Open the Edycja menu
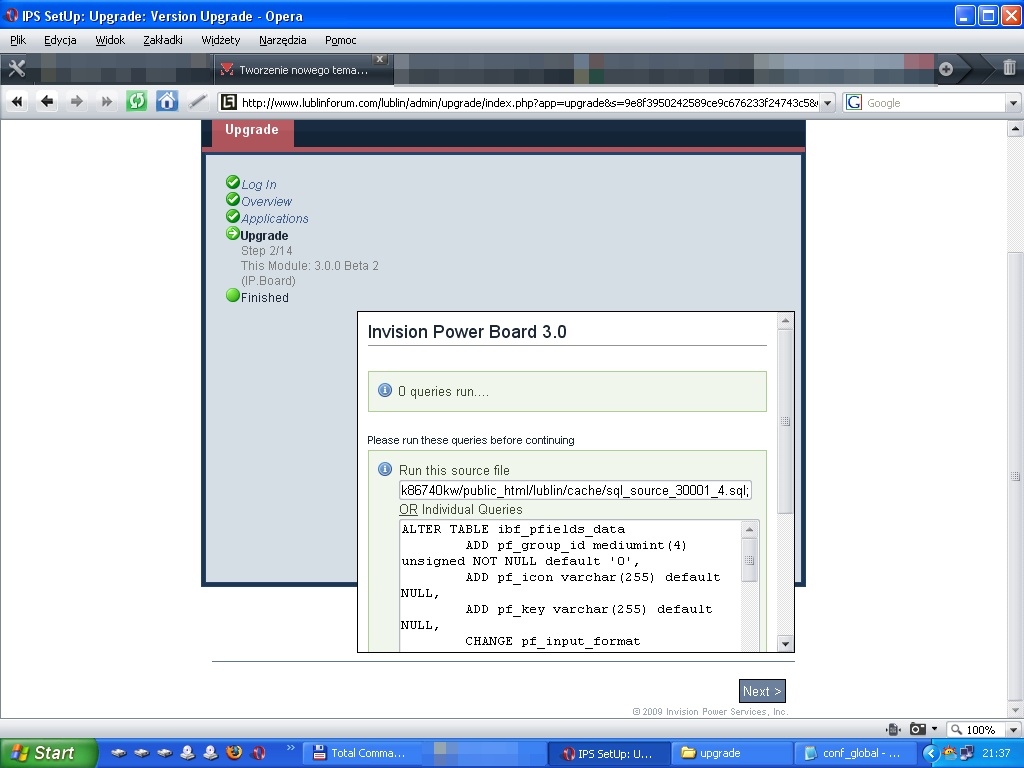Viewport: 1024px width, 768px height. [x=60, y=40]
